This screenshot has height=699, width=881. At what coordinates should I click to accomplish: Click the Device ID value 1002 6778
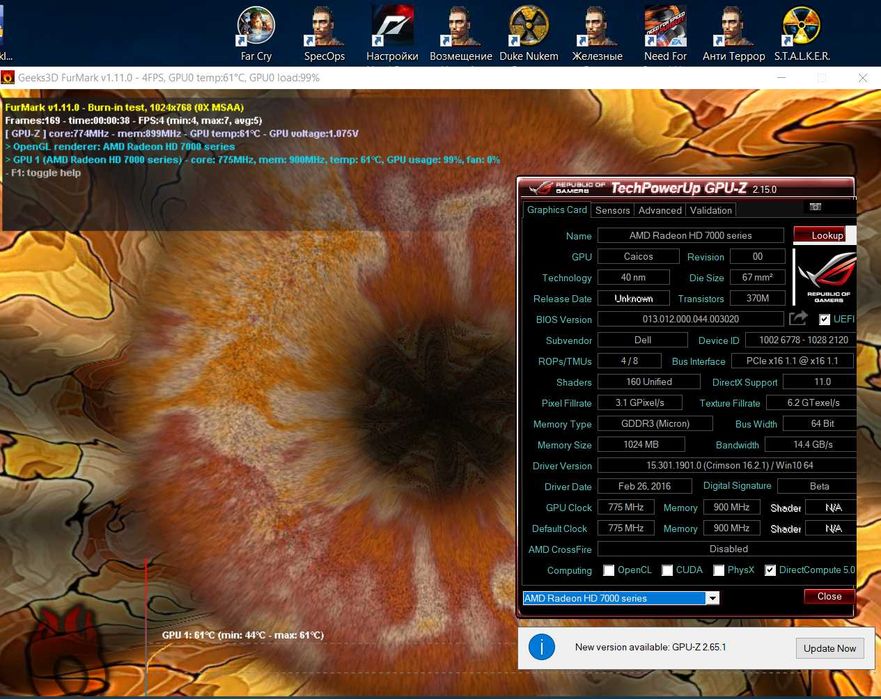click(800, 340)
